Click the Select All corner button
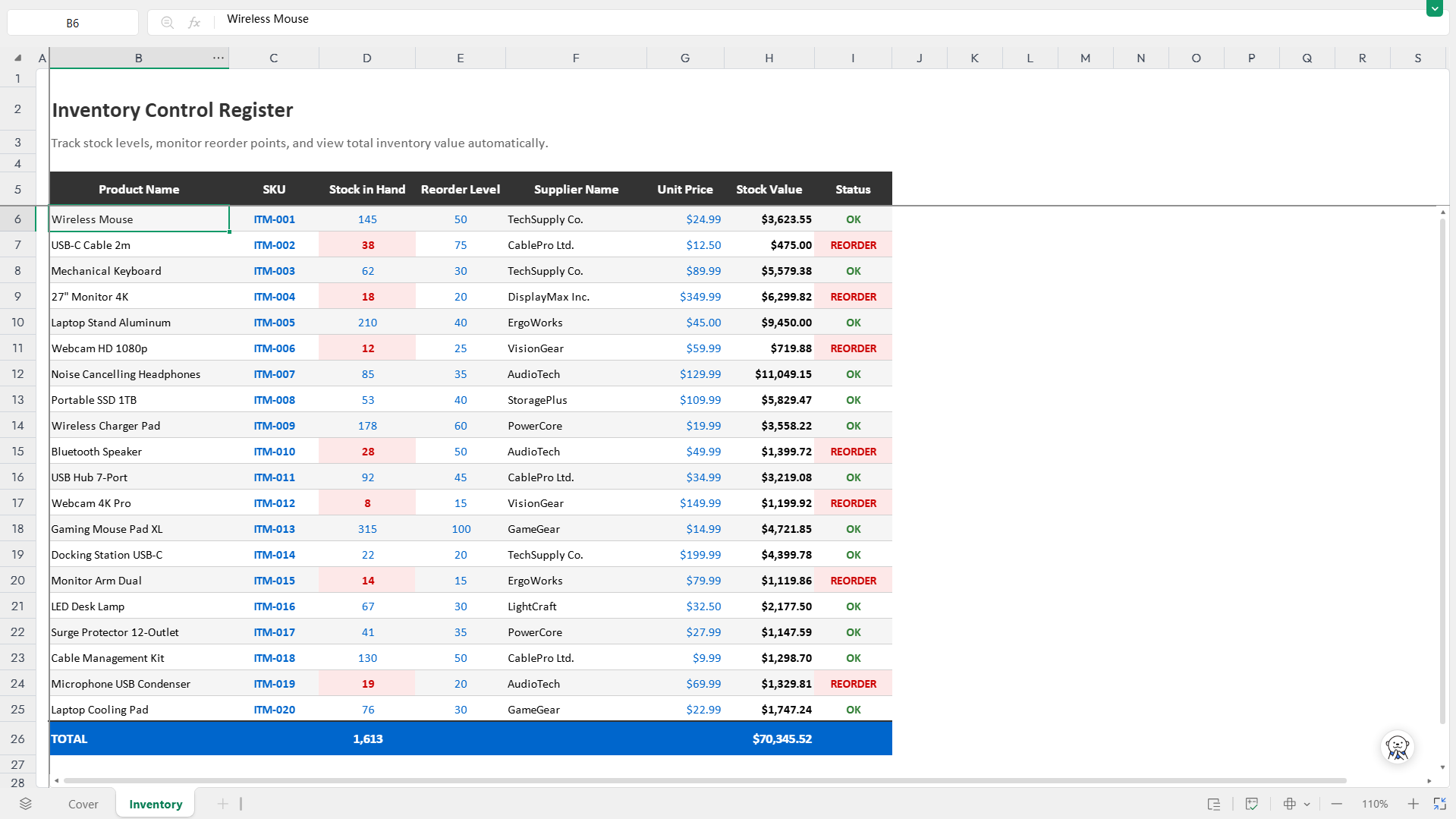 17,58
